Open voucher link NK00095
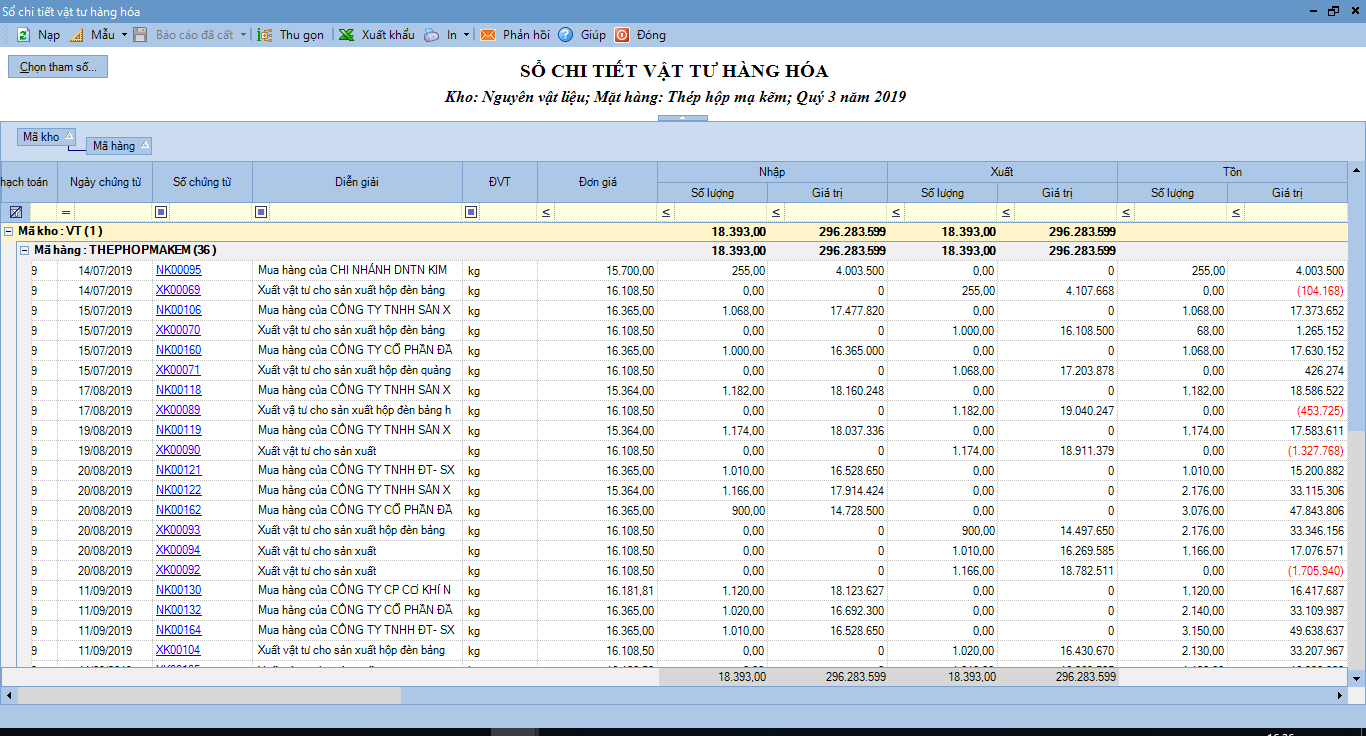1366x736 pixels. 178,270
